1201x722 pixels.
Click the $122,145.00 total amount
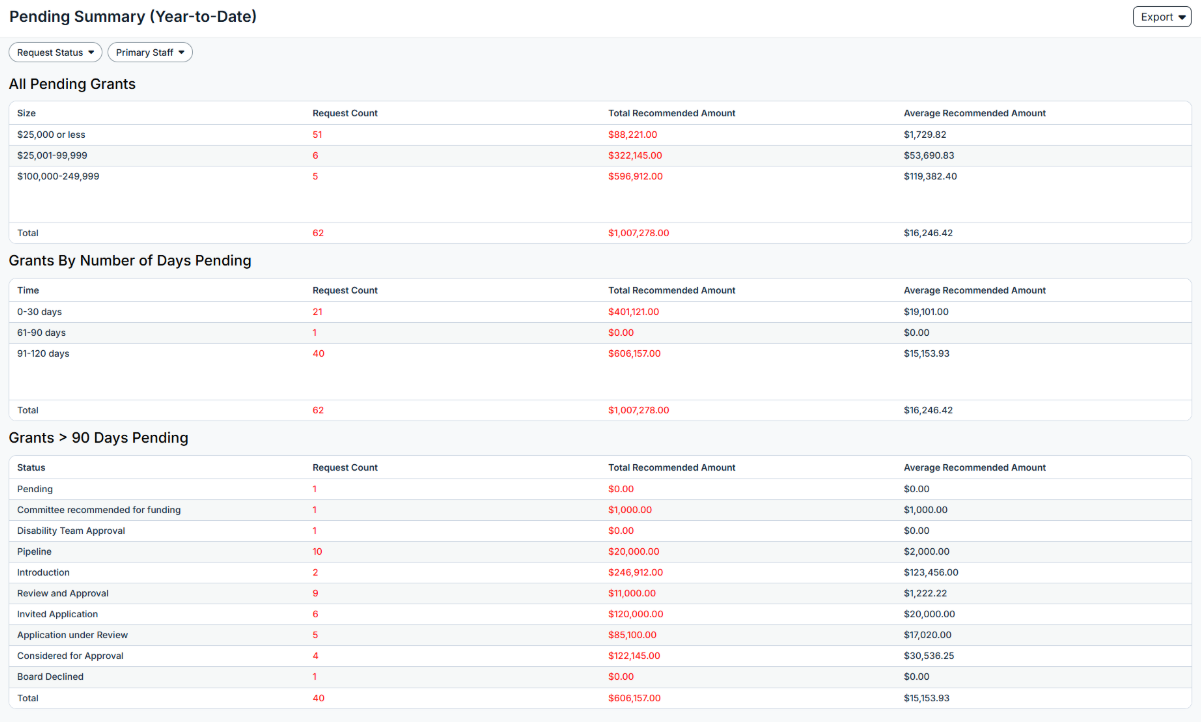(x=634, y=657)
